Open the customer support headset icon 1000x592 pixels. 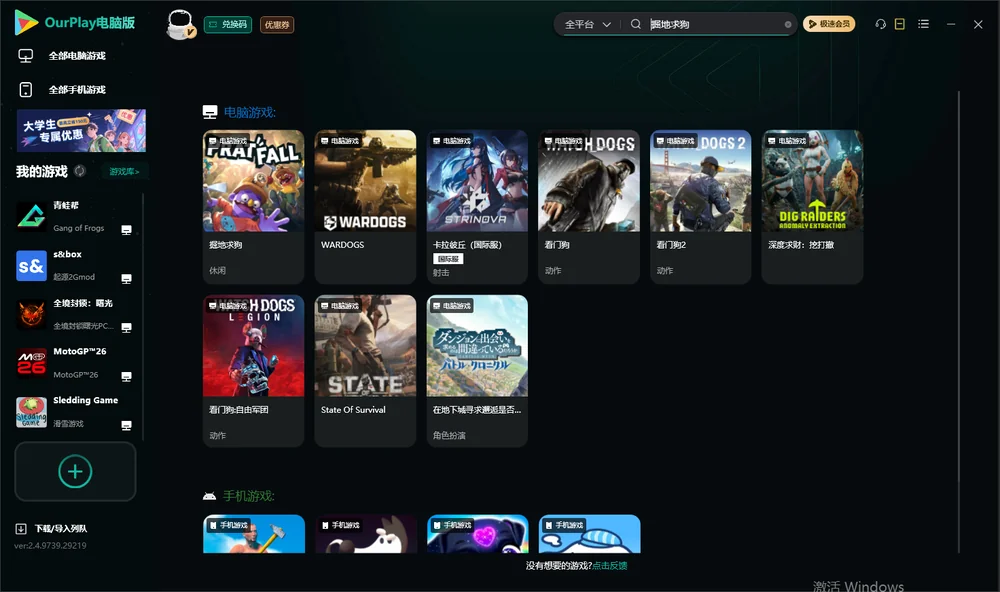pyautogui.click(x=880, y=24)
